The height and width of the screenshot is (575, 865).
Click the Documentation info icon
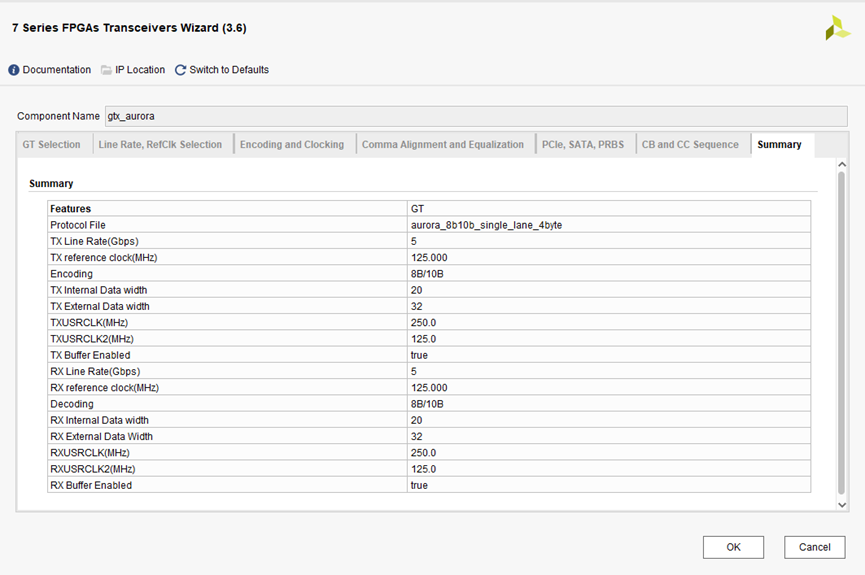click(x=14, y=70)
